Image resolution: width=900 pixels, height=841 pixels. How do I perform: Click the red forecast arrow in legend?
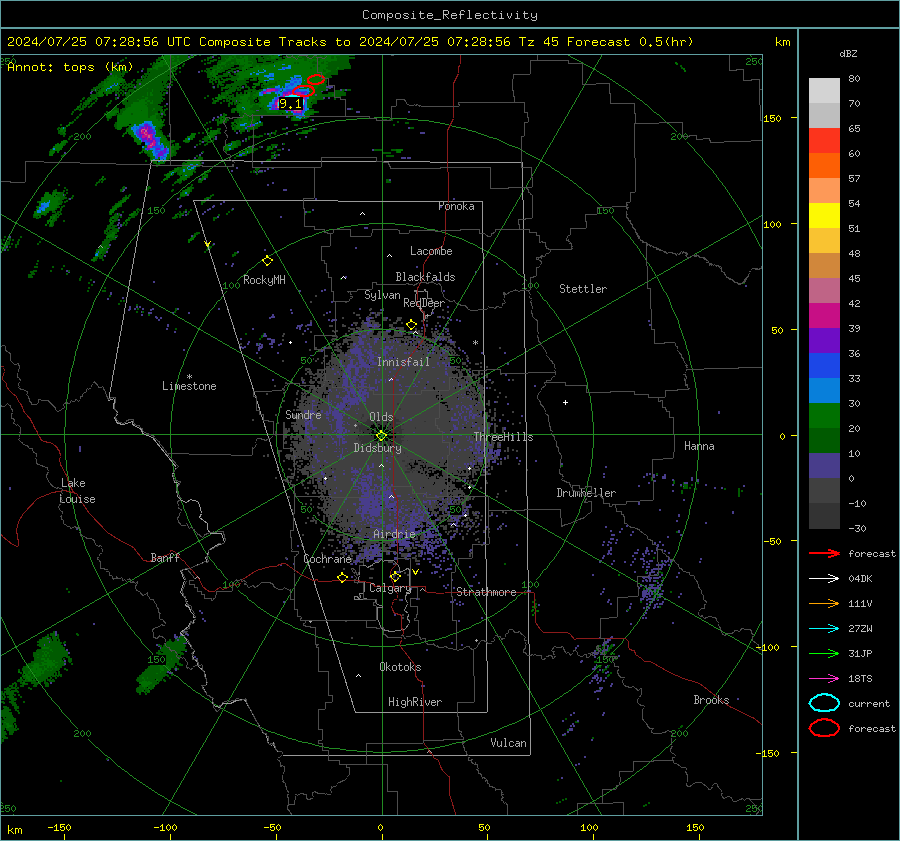tap(824, 553)
